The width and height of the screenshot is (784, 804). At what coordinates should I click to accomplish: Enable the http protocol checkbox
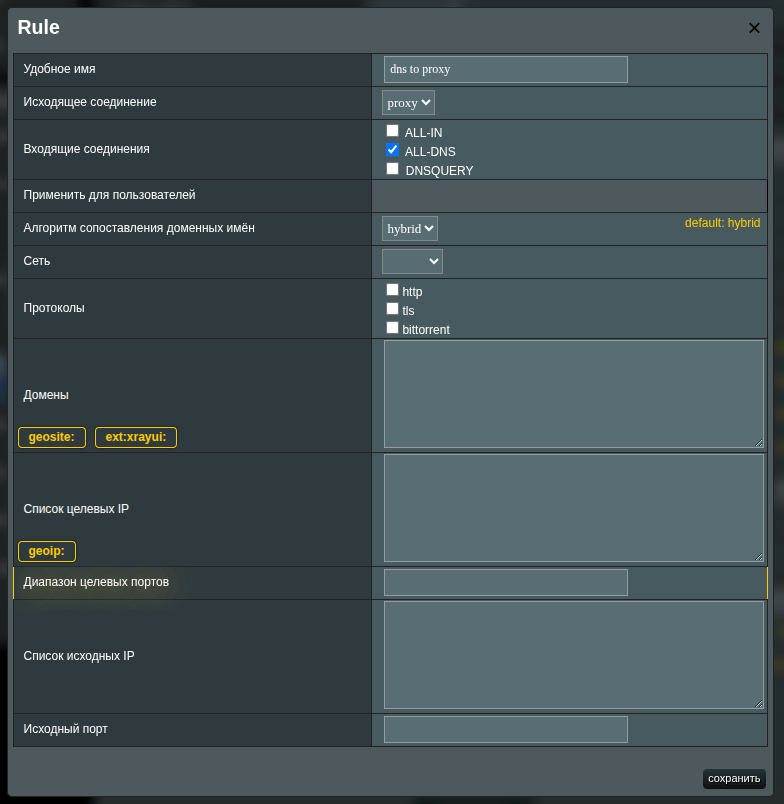392,290
